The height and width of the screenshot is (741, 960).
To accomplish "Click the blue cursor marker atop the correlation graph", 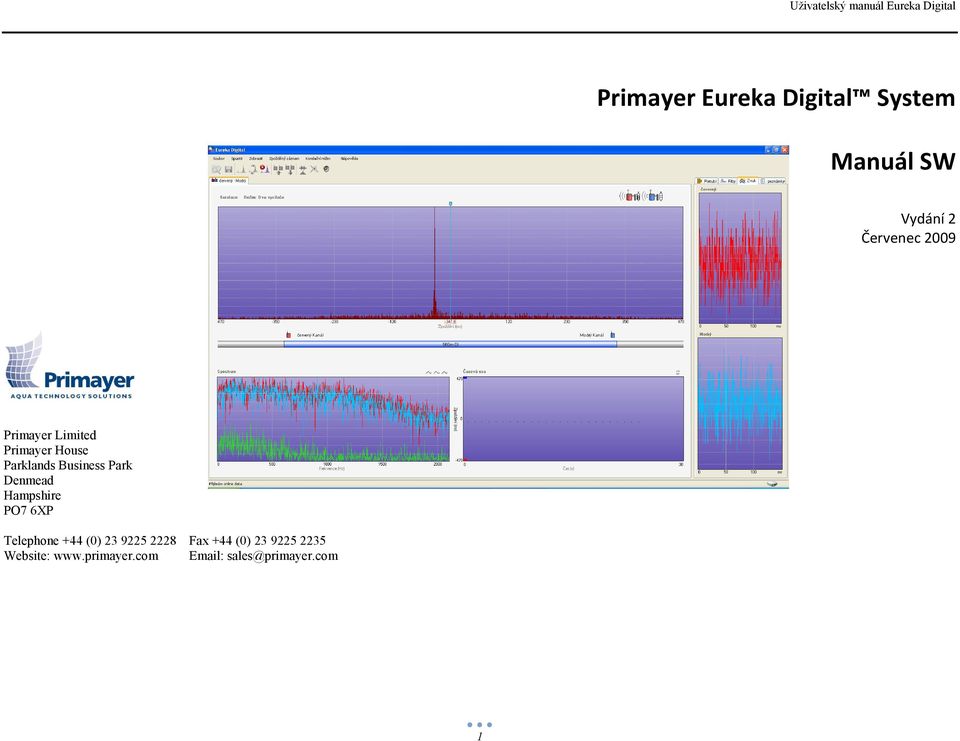I will 451,203.
